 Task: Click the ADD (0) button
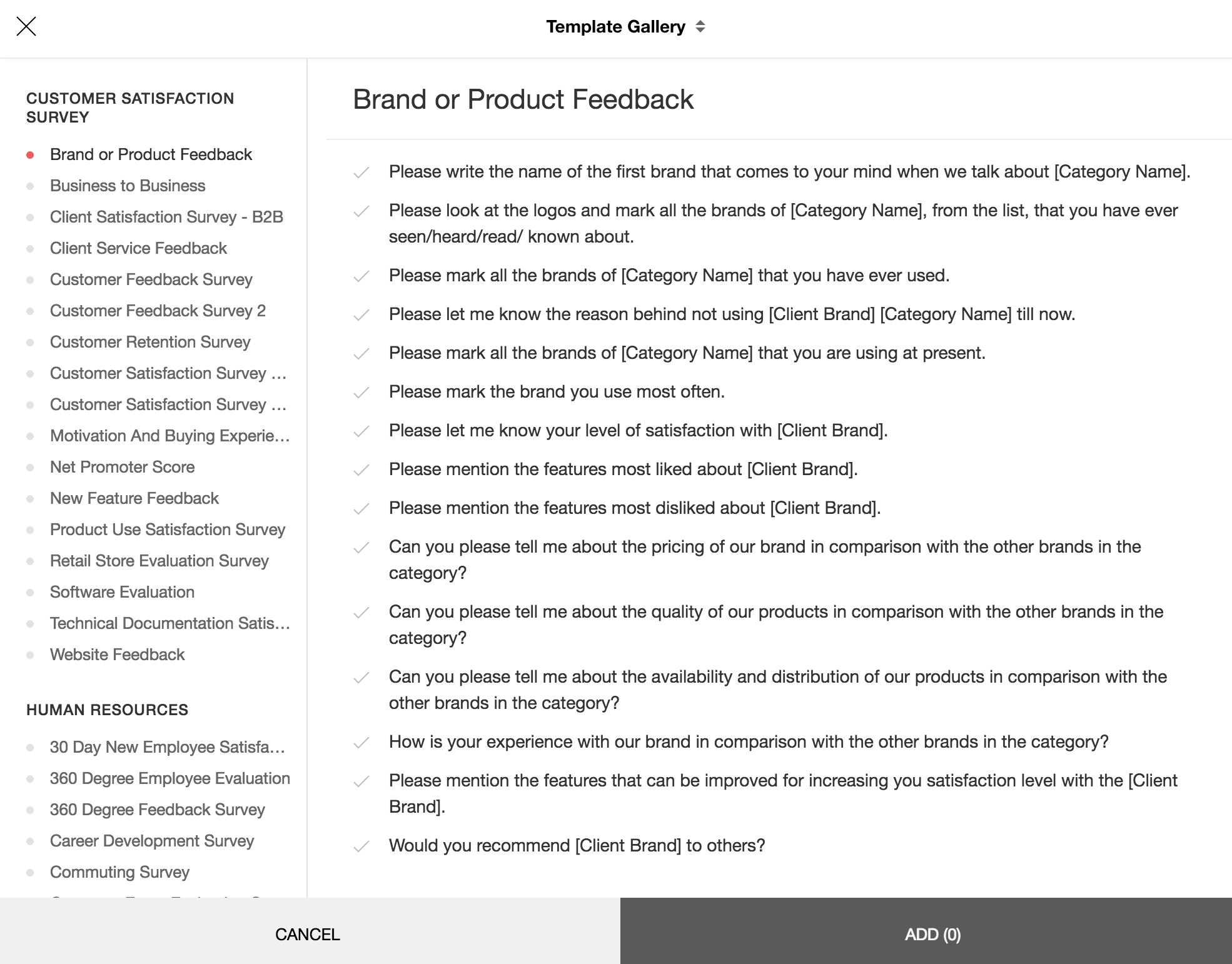[x=932, y=934]
